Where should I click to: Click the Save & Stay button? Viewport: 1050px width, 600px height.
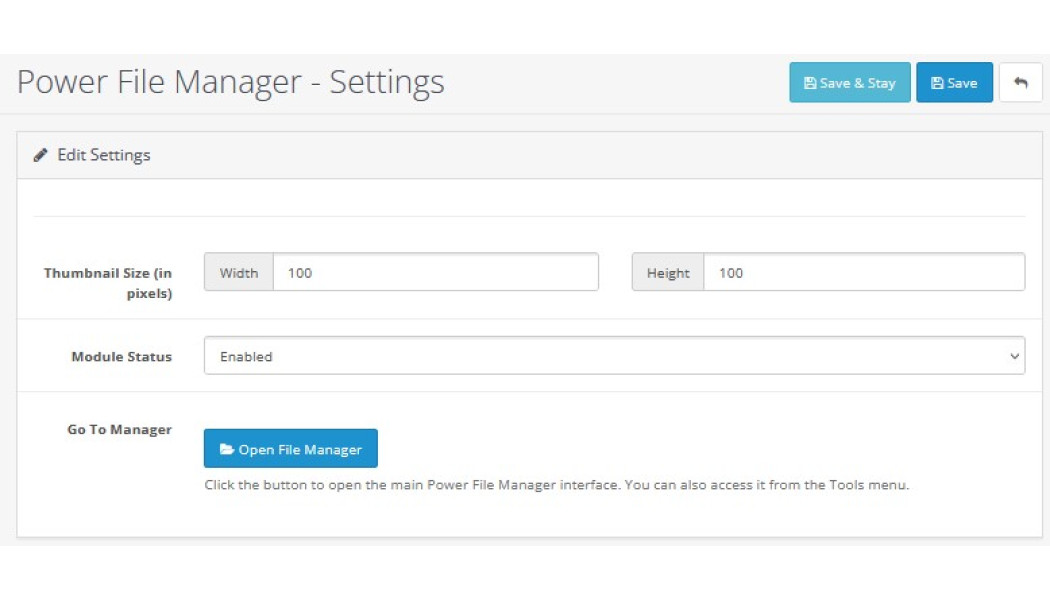point(850,82)
